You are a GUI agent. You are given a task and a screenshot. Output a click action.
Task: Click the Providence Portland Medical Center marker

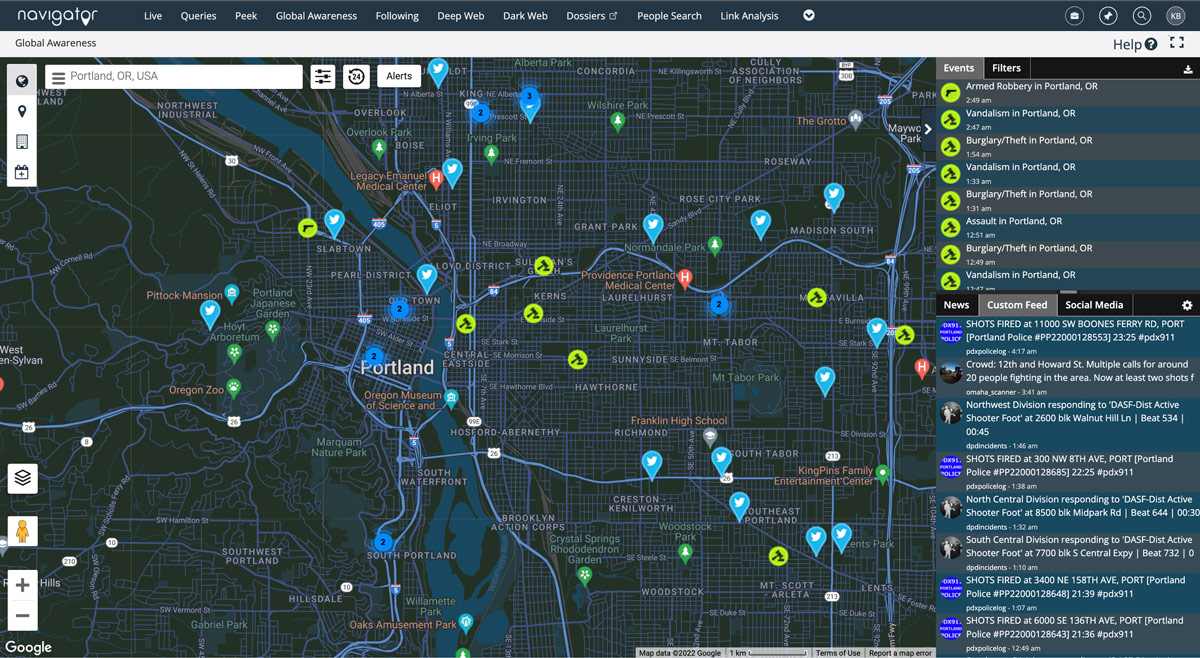(x=685, y=278)
